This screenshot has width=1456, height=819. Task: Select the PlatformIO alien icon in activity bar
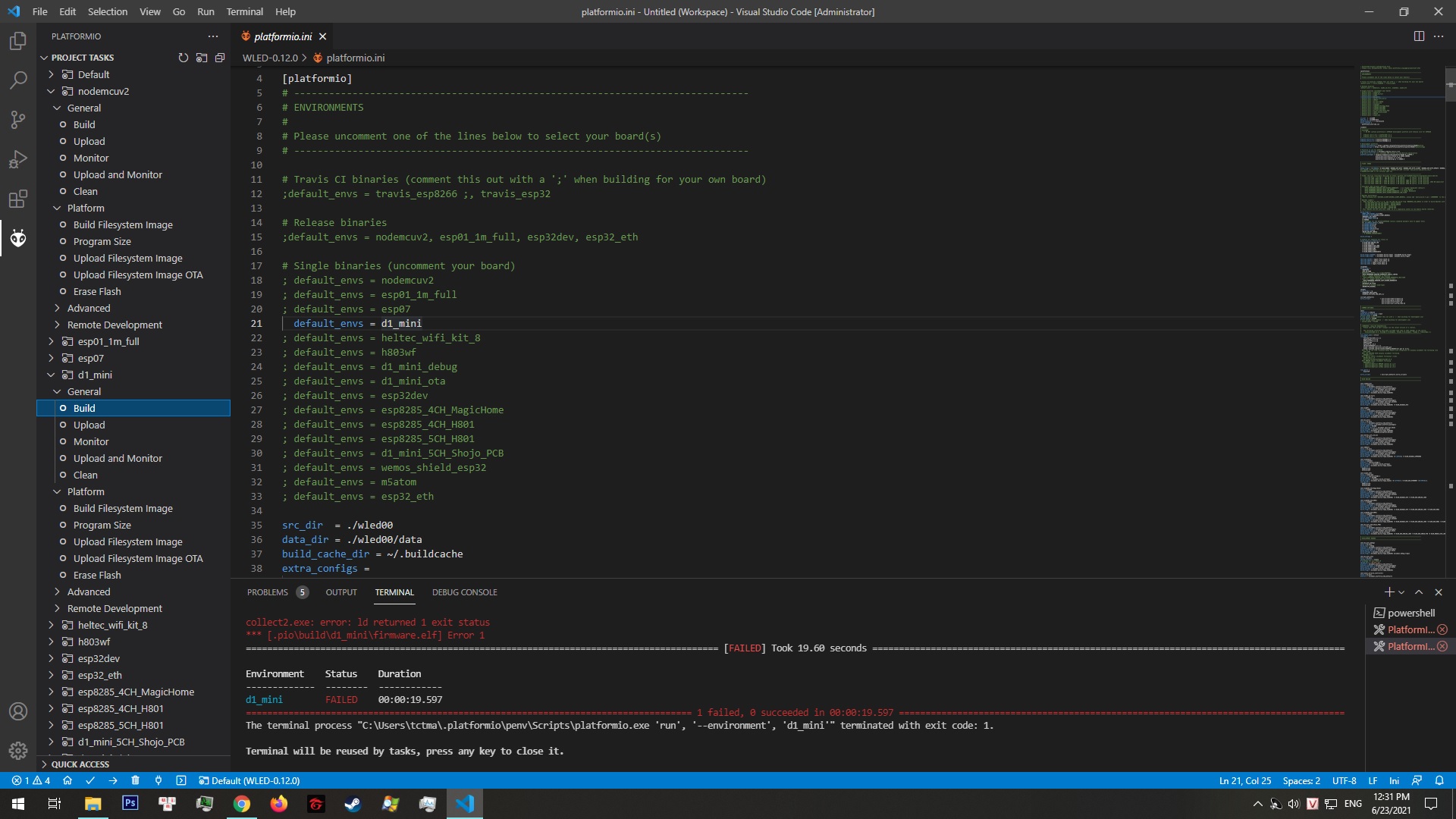tap(17, 238)
